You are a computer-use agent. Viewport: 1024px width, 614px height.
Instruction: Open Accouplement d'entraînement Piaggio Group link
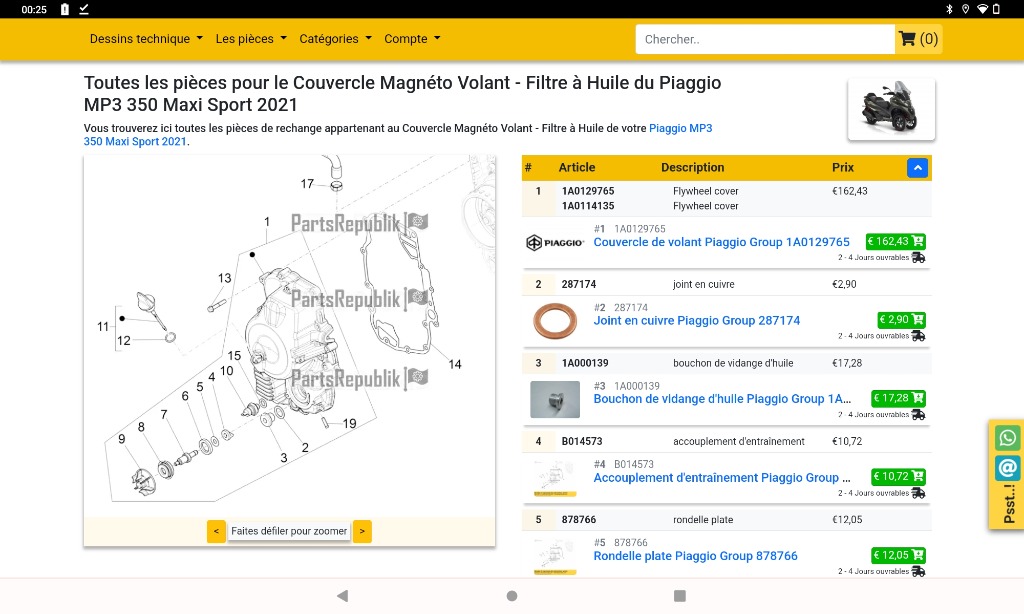point(722,477)
